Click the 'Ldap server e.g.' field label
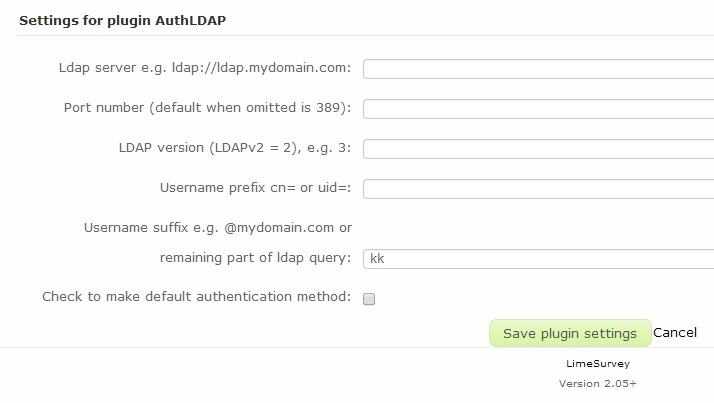The image size is (714, 403). (205, 67)
